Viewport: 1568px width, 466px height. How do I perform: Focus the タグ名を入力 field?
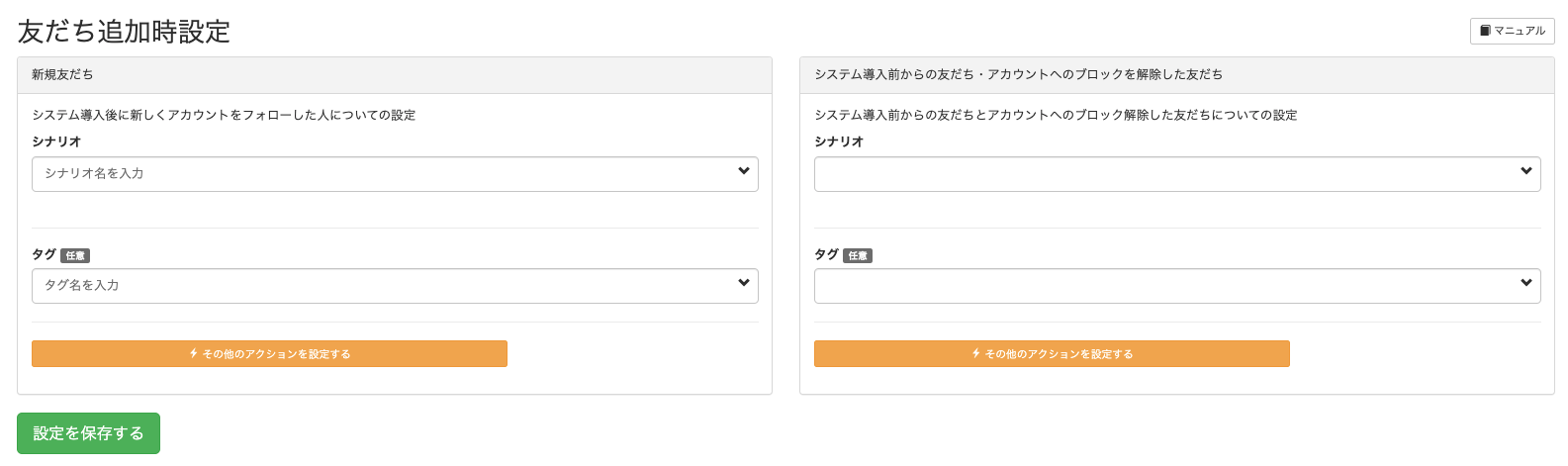point(395,286)
